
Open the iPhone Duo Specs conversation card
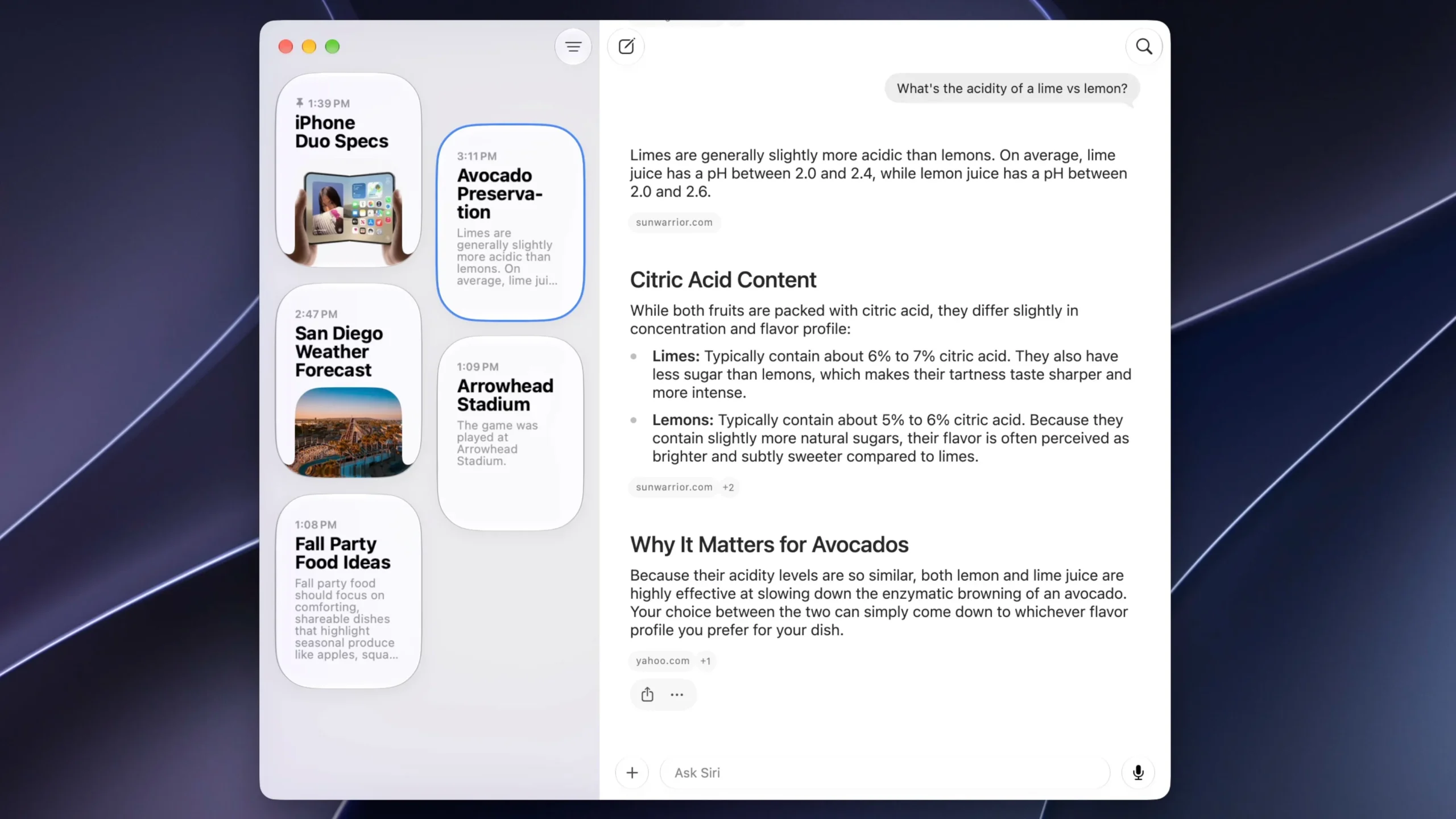[x=349, y=170]
